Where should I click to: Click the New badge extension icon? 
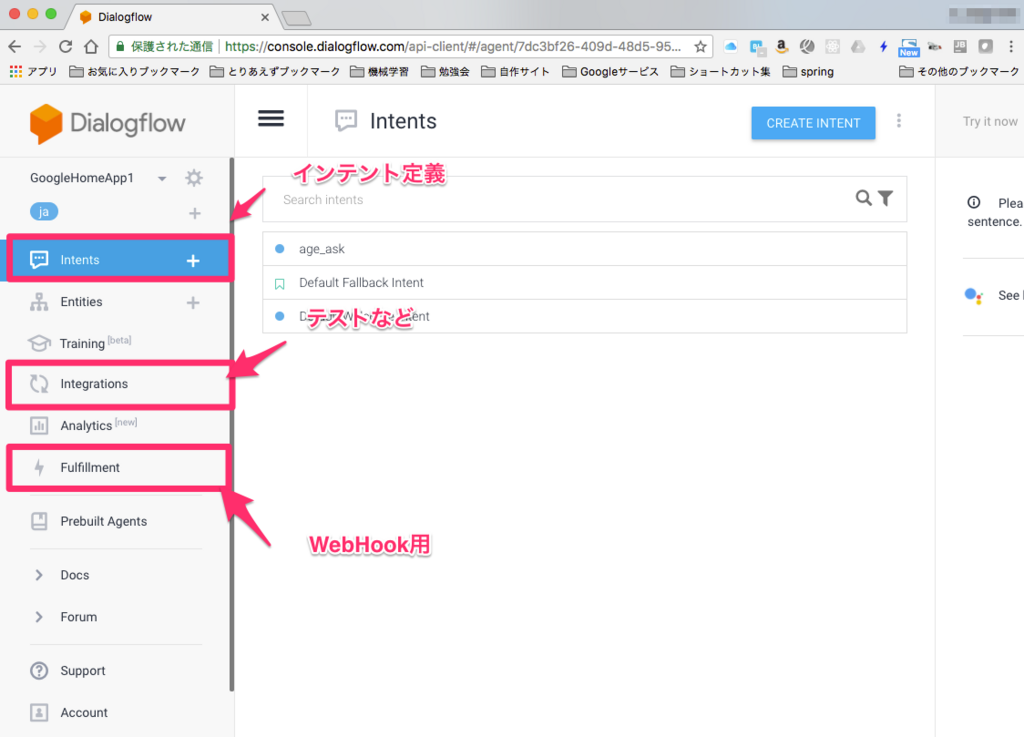click(908, 47)
